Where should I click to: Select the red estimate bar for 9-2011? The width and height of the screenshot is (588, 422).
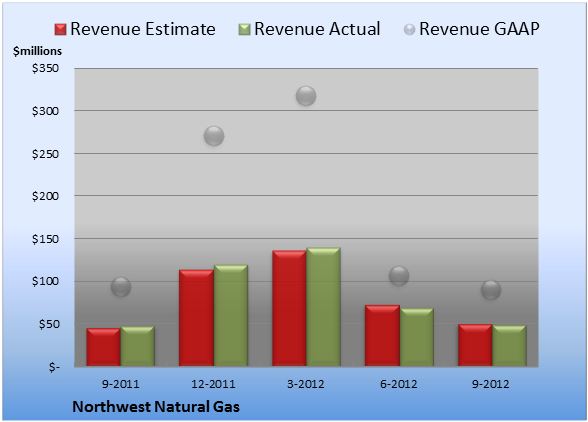(104, 347)
